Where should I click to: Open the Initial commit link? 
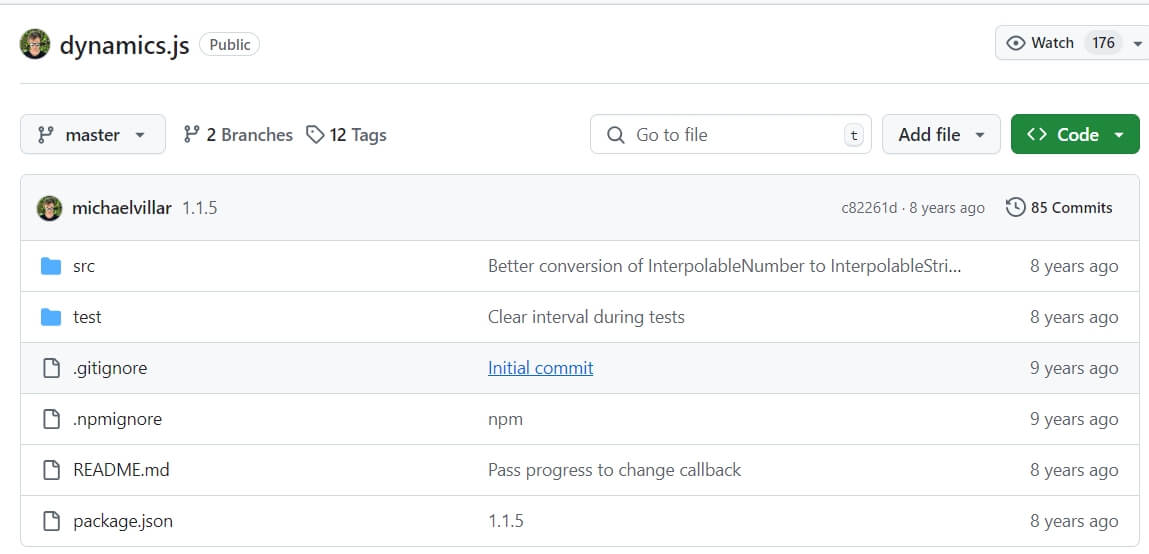click(x=541, y=368)
